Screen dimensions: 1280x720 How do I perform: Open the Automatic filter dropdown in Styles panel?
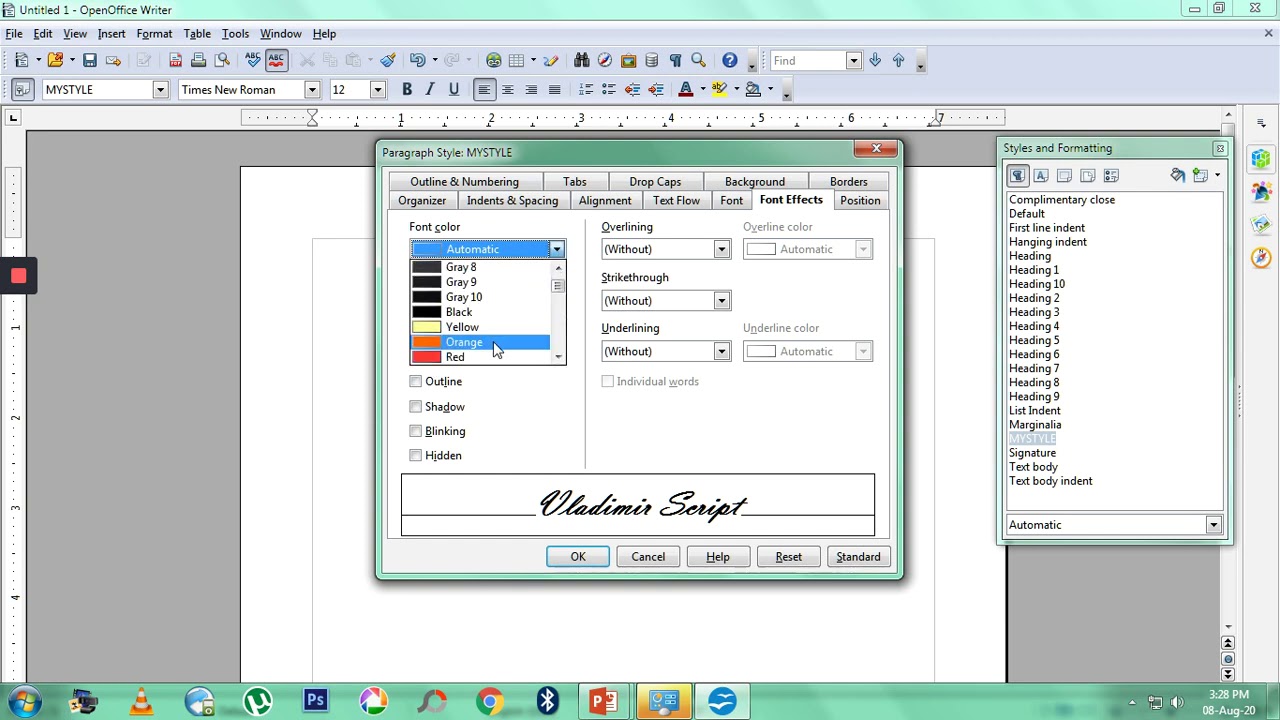click(x=1213, y=525)
